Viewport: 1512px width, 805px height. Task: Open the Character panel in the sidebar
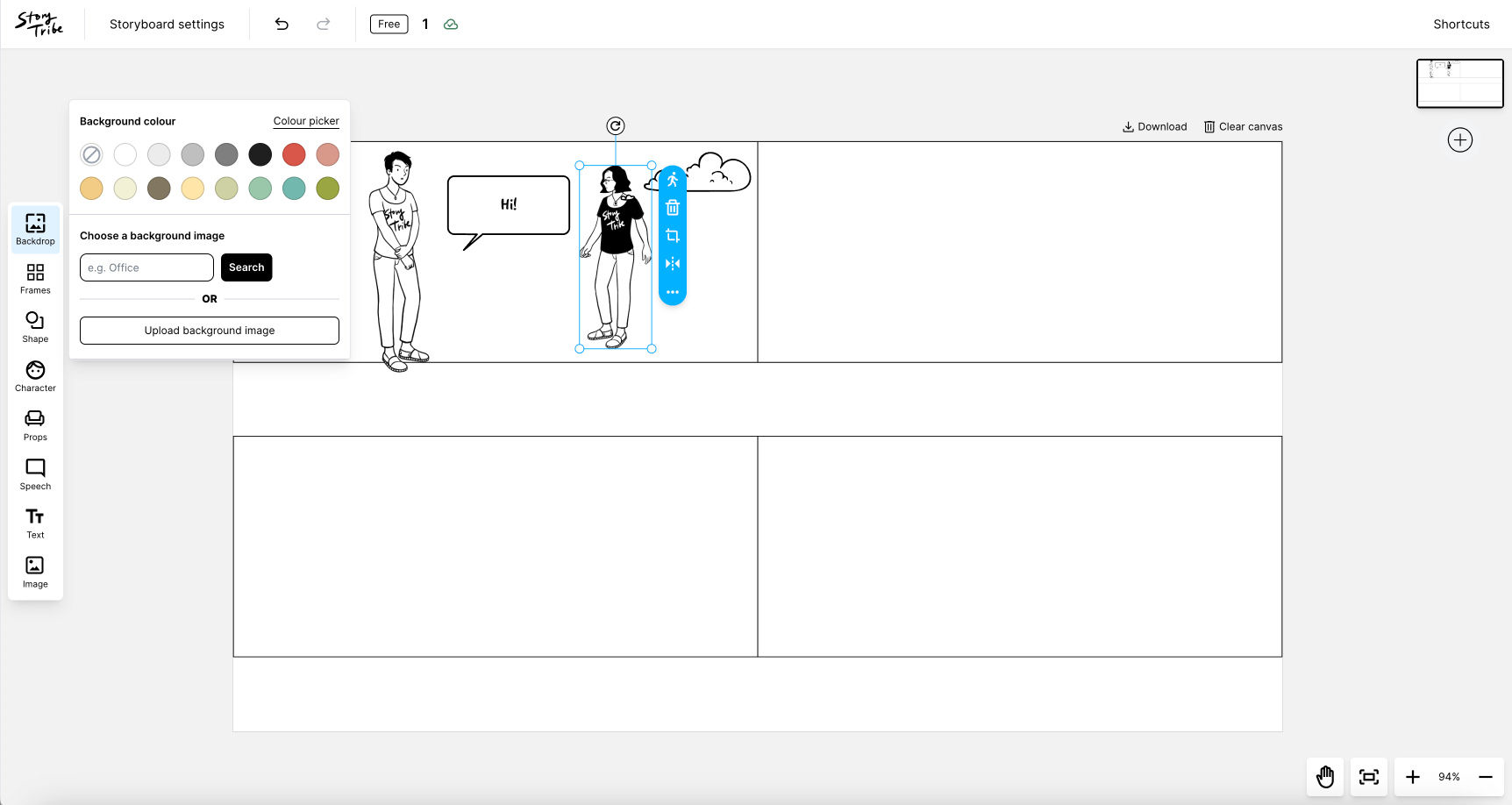(35, 375)
